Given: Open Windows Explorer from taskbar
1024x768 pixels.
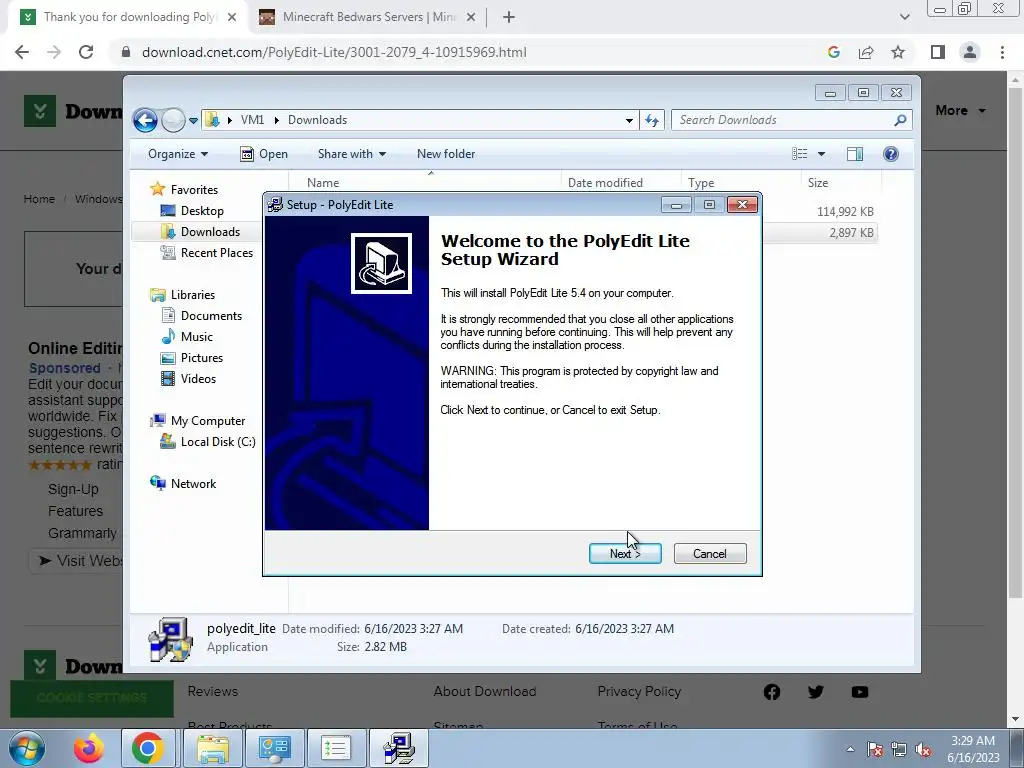Looking at the screenshot, I should [213, 748].
